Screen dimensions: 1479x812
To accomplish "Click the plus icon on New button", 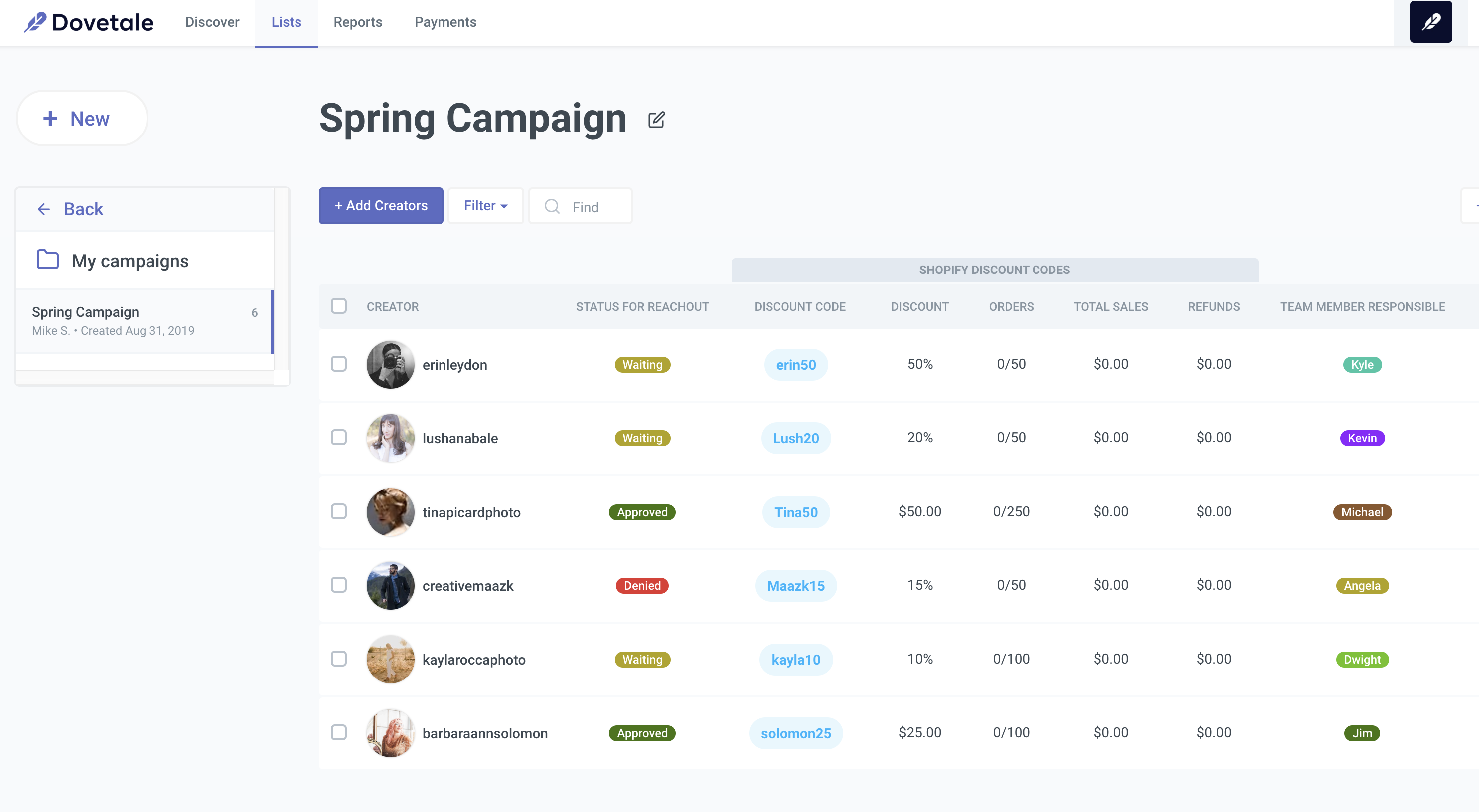I will click(x=50, y=119).
